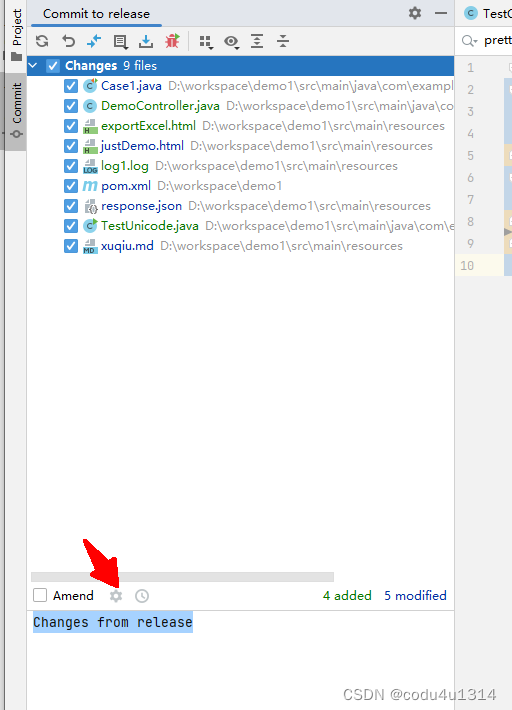512x710 pixels.
Task: Click the log1.log LOG file icon
Action: point(90,166)
